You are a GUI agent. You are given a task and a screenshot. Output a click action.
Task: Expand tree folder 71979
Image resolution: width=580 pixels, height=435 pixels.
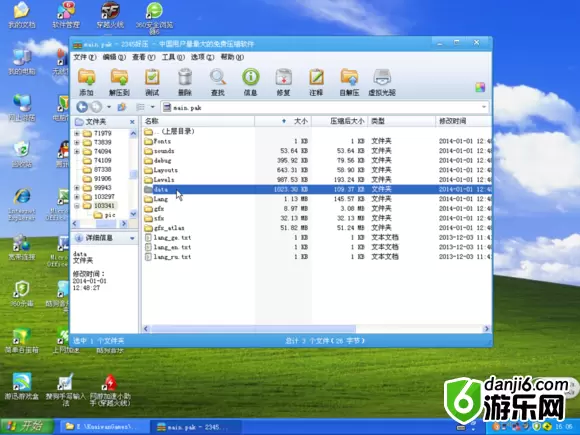point(77,133)
